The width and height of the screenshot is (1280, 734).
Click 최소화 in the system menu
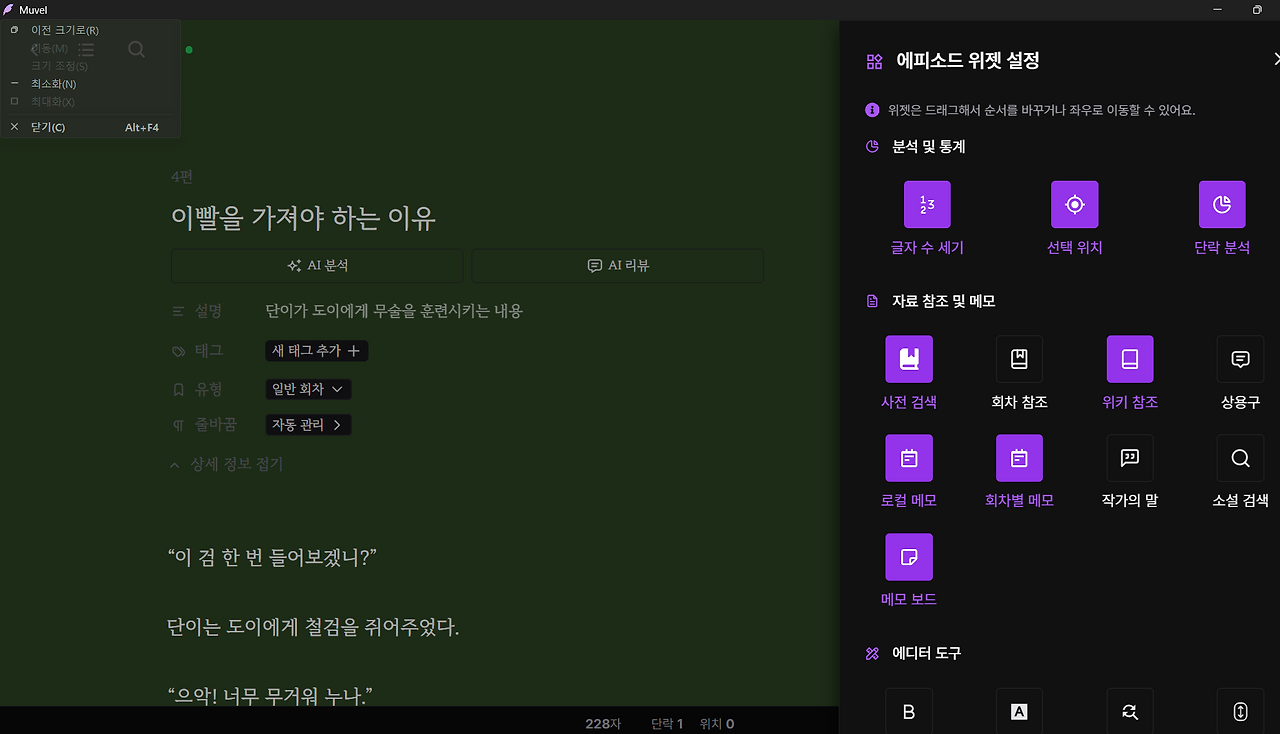51,83
